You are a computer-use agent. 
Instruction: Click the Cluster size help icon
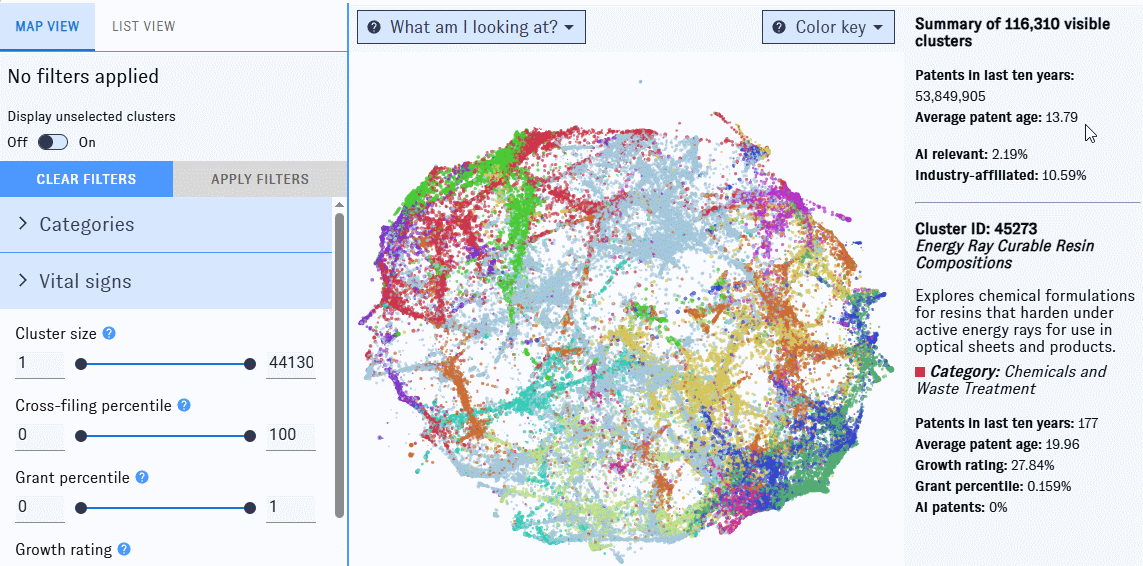(109, 333)
